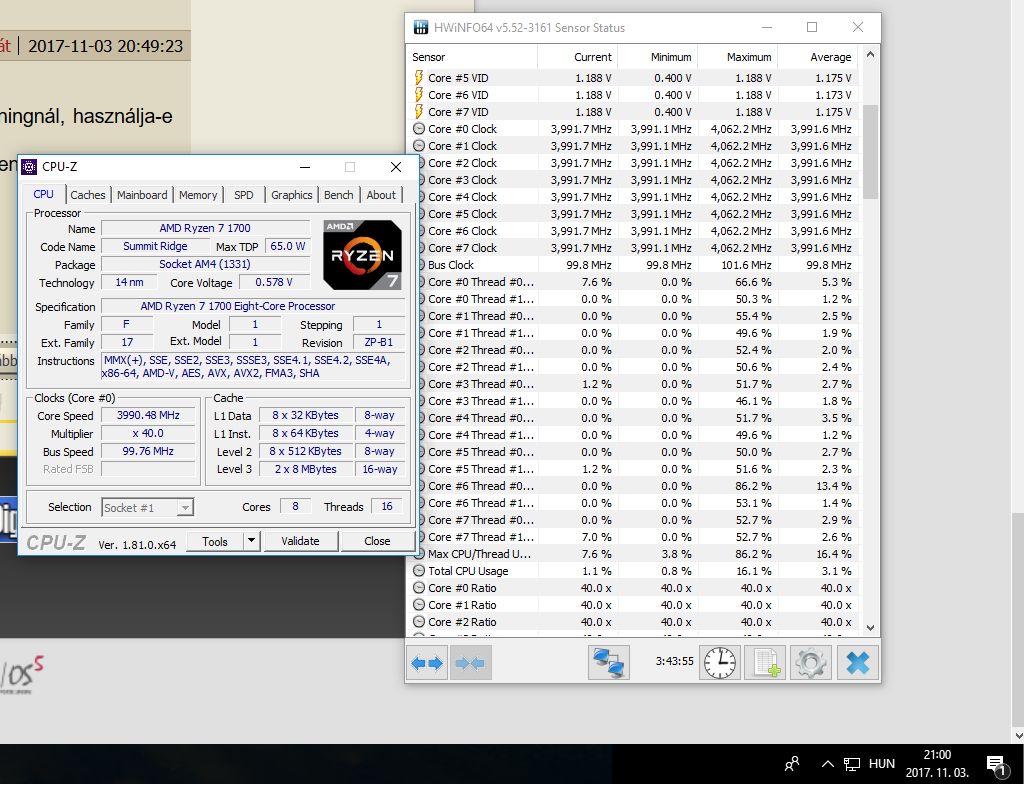Click the browser page scrollbar down arrow
Image resolution: width=1024 pixels, height=791 pixels.
pyautogui.click(x=1018, y=735)
